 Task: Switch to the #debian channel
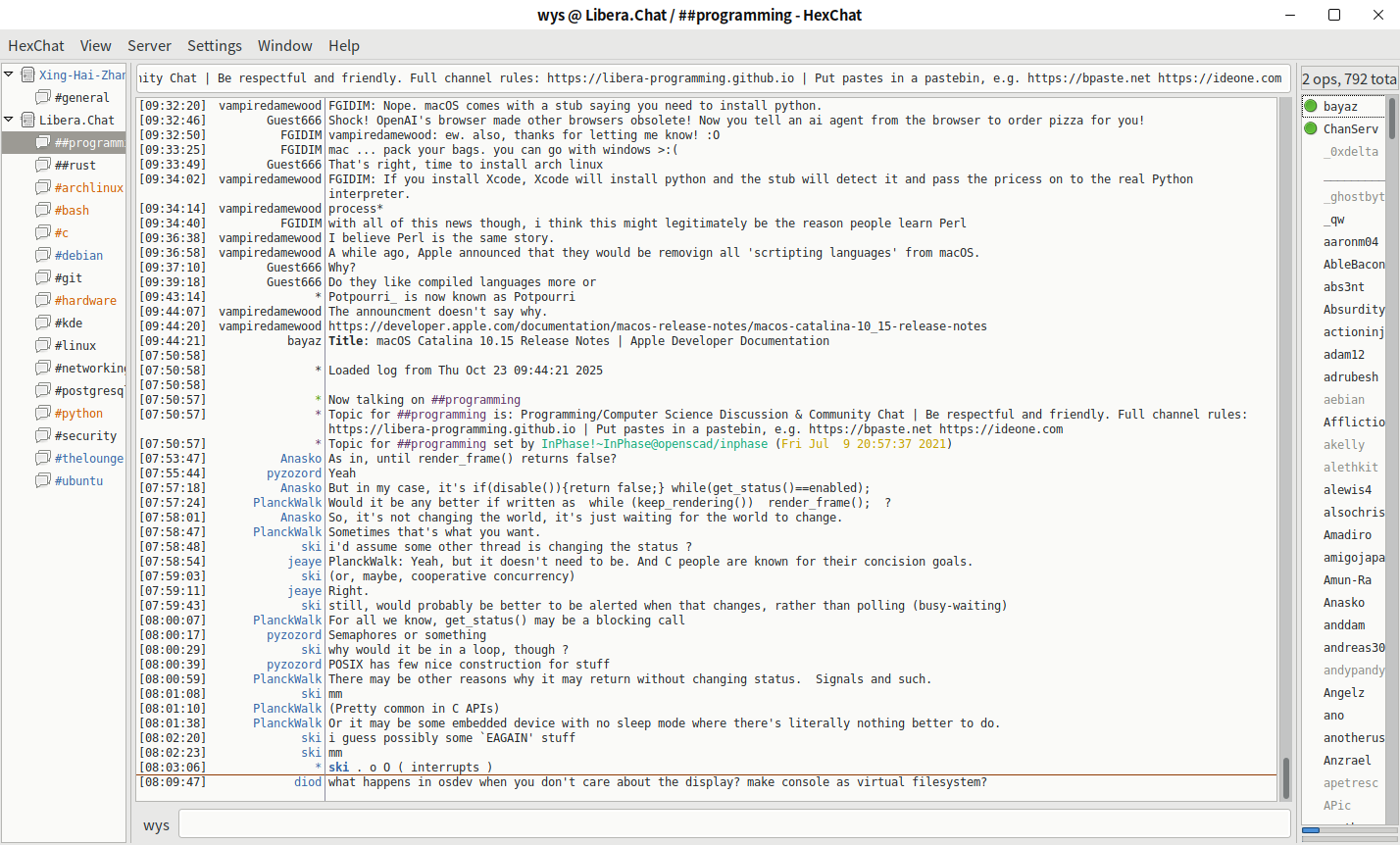point(78,255)
